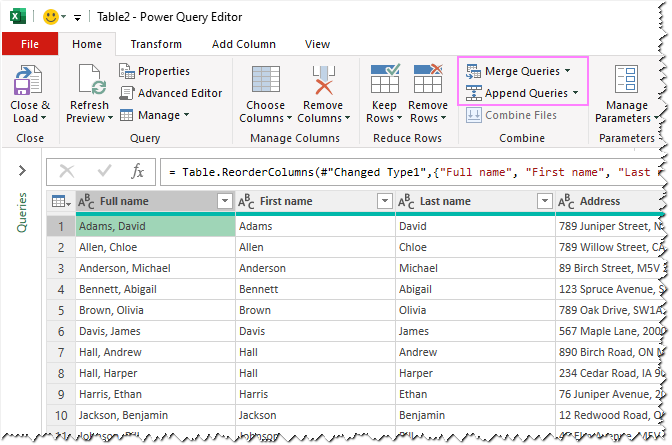Click Last name column data type icon
Viewport: 672px width, 445px height.
[406, 201]
